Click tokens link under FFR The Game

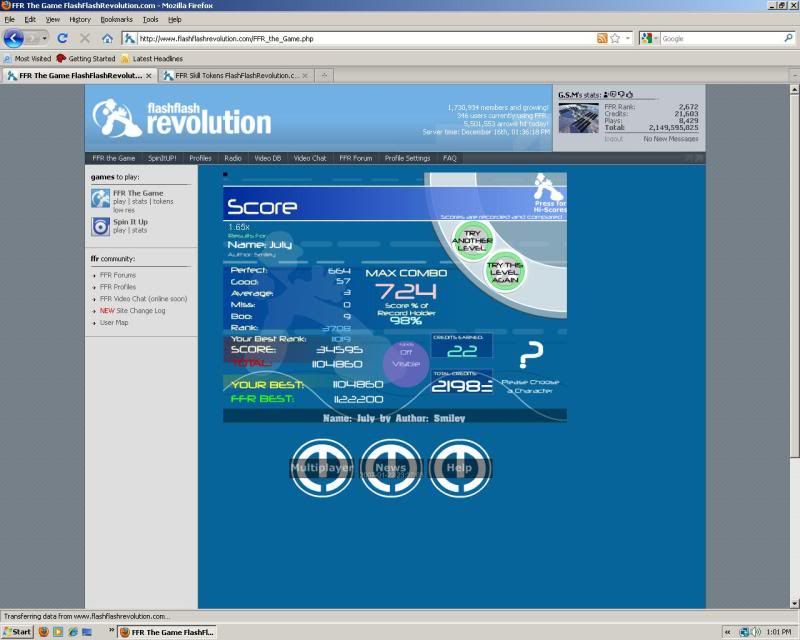163,202
